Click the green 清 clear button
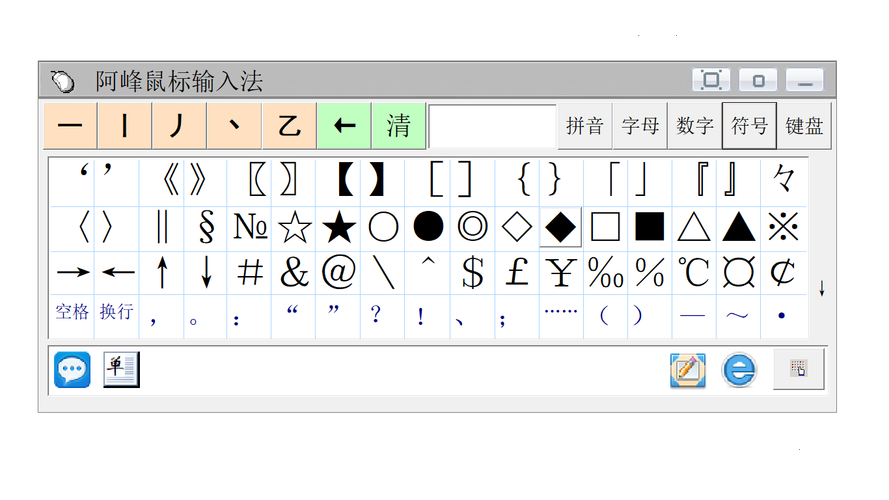The image size is (889, 500). (x=399, y=126)
